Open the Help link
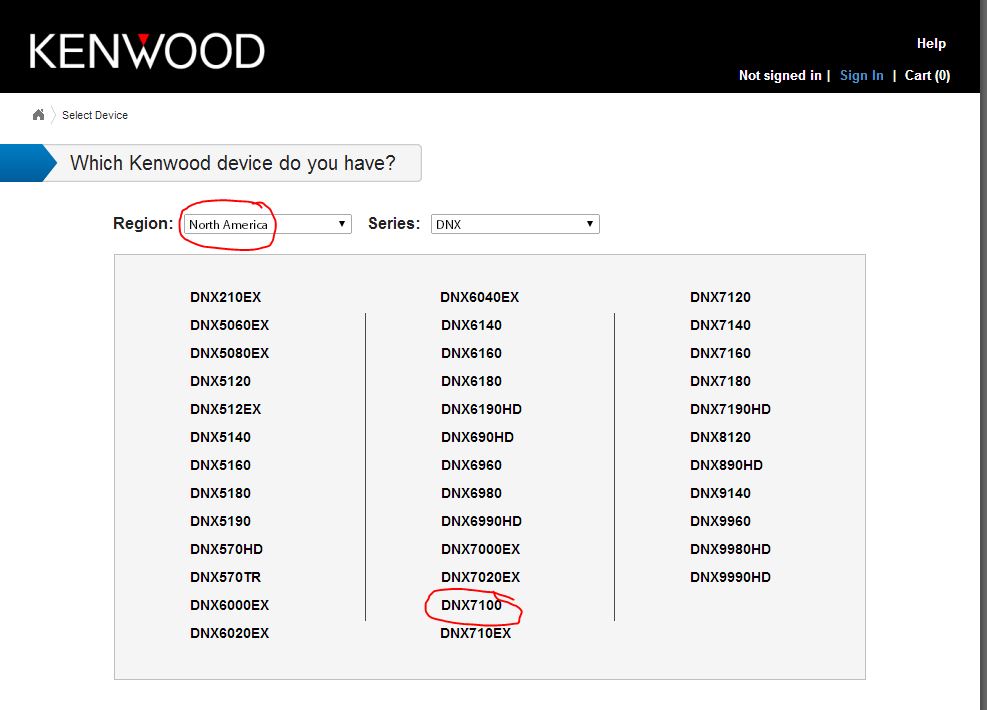 (x=931, y=43)
